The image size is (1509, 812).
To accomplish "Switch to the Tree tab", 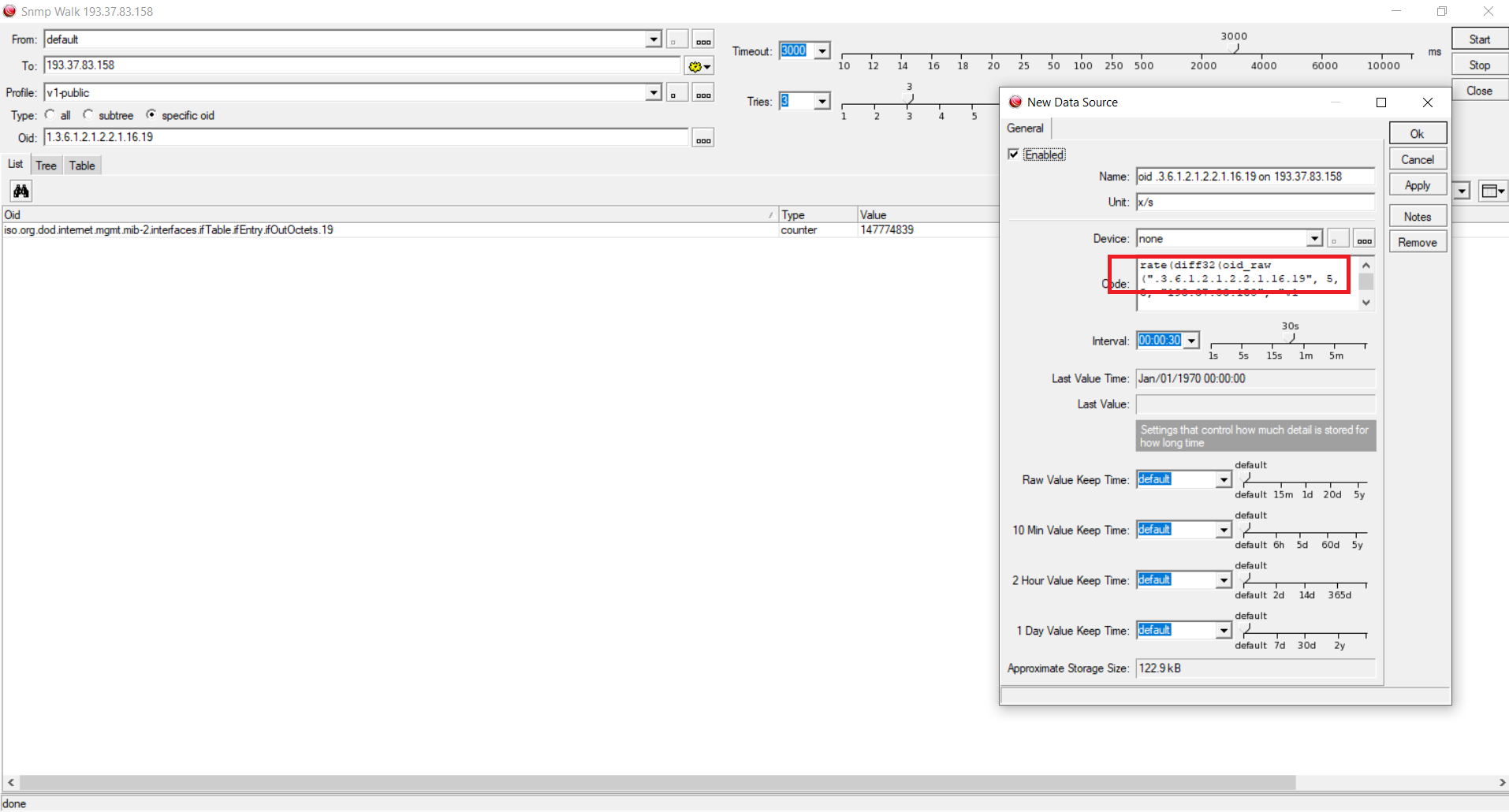I will [x=47, y=166].
